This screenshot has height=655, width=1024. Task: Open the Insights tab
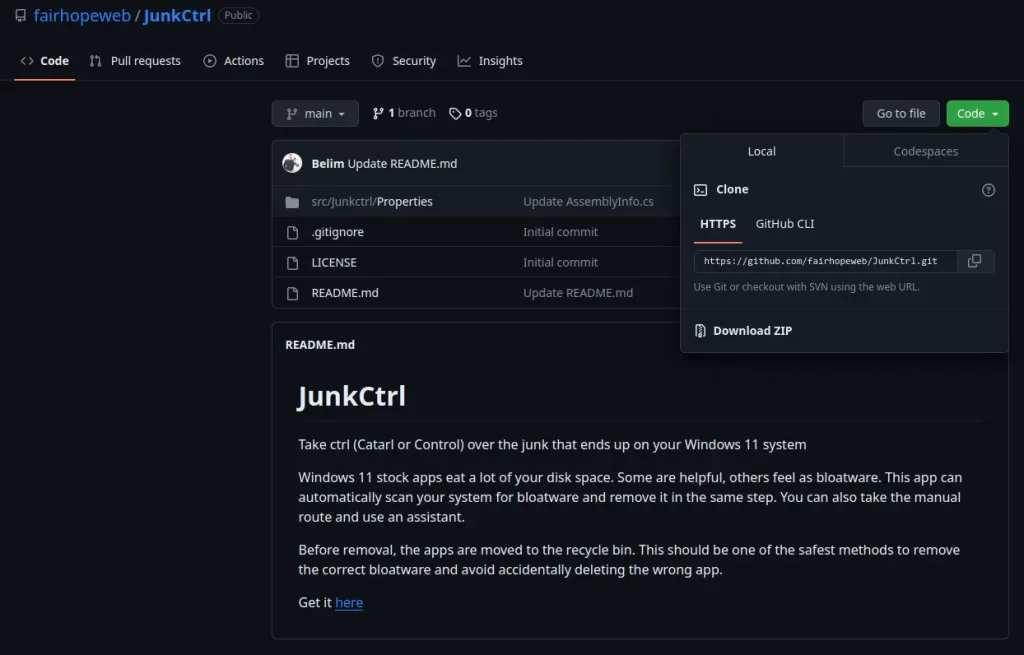pos(490,61)
